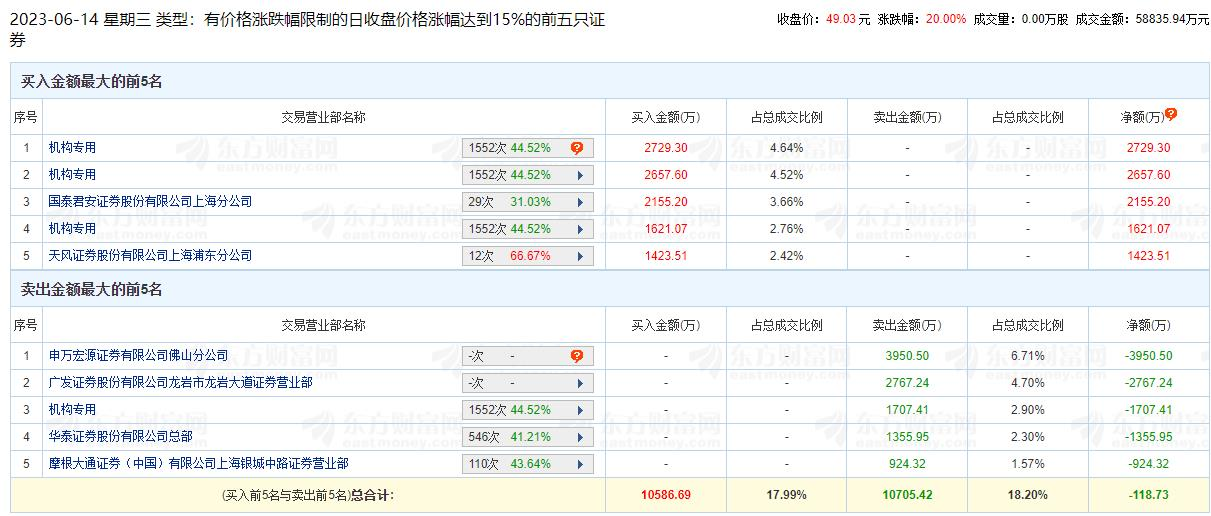Expand arrow in 华泰证券总部 stats box
Viewport: 1211px width, 516px height.
579,437
